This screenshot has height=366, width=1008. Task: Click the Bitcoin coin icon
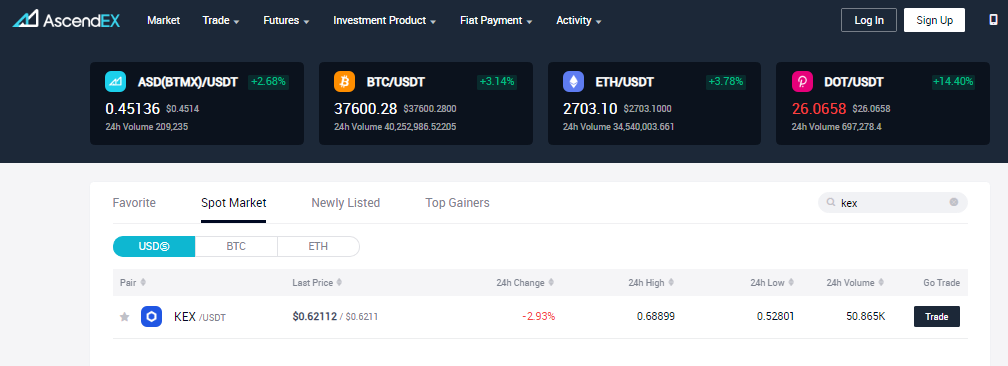[x=344, y=82]
